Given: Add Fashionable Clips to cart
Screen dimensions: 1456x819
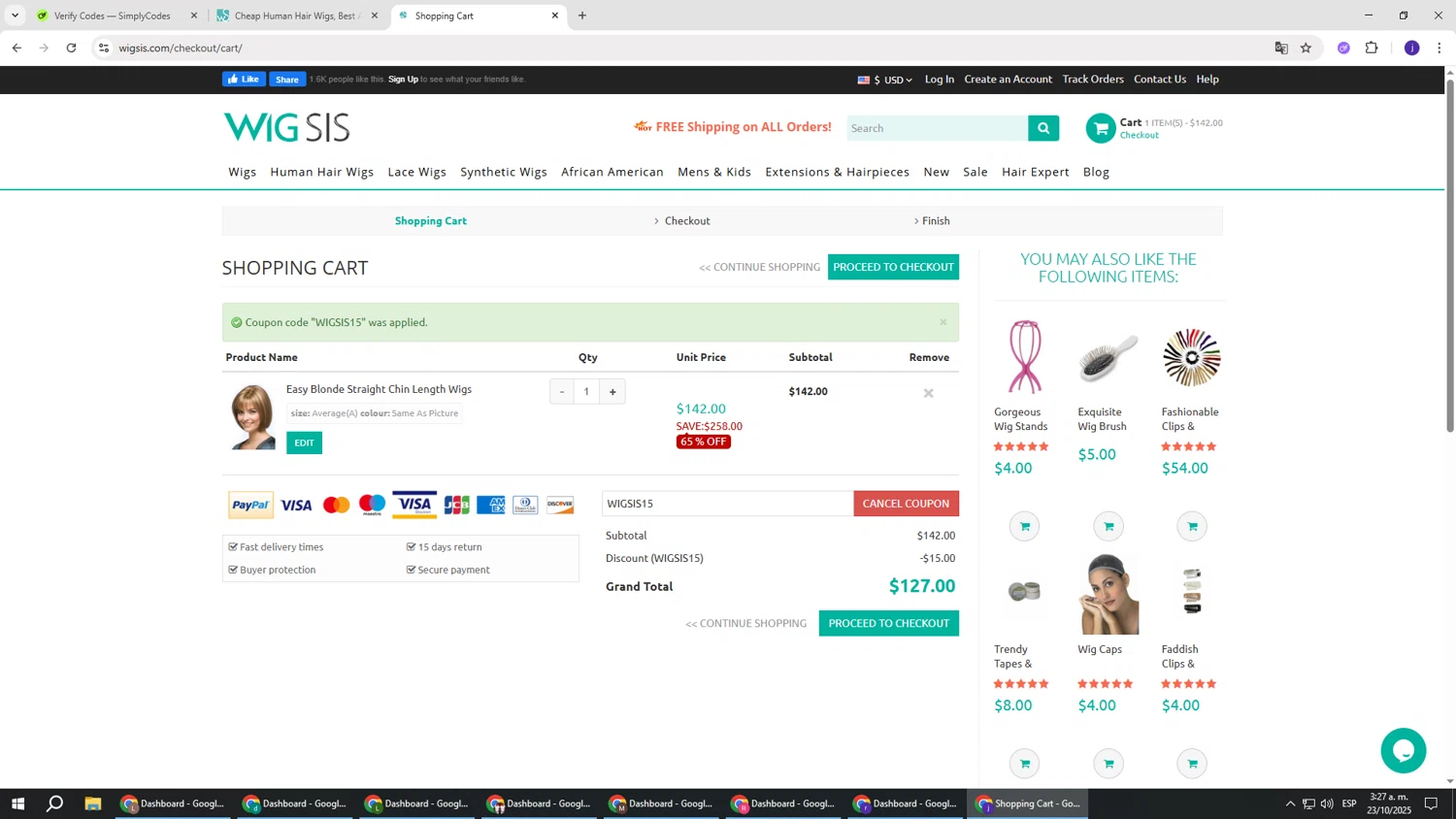Looking at the screenshot, I should point(1192,526).
